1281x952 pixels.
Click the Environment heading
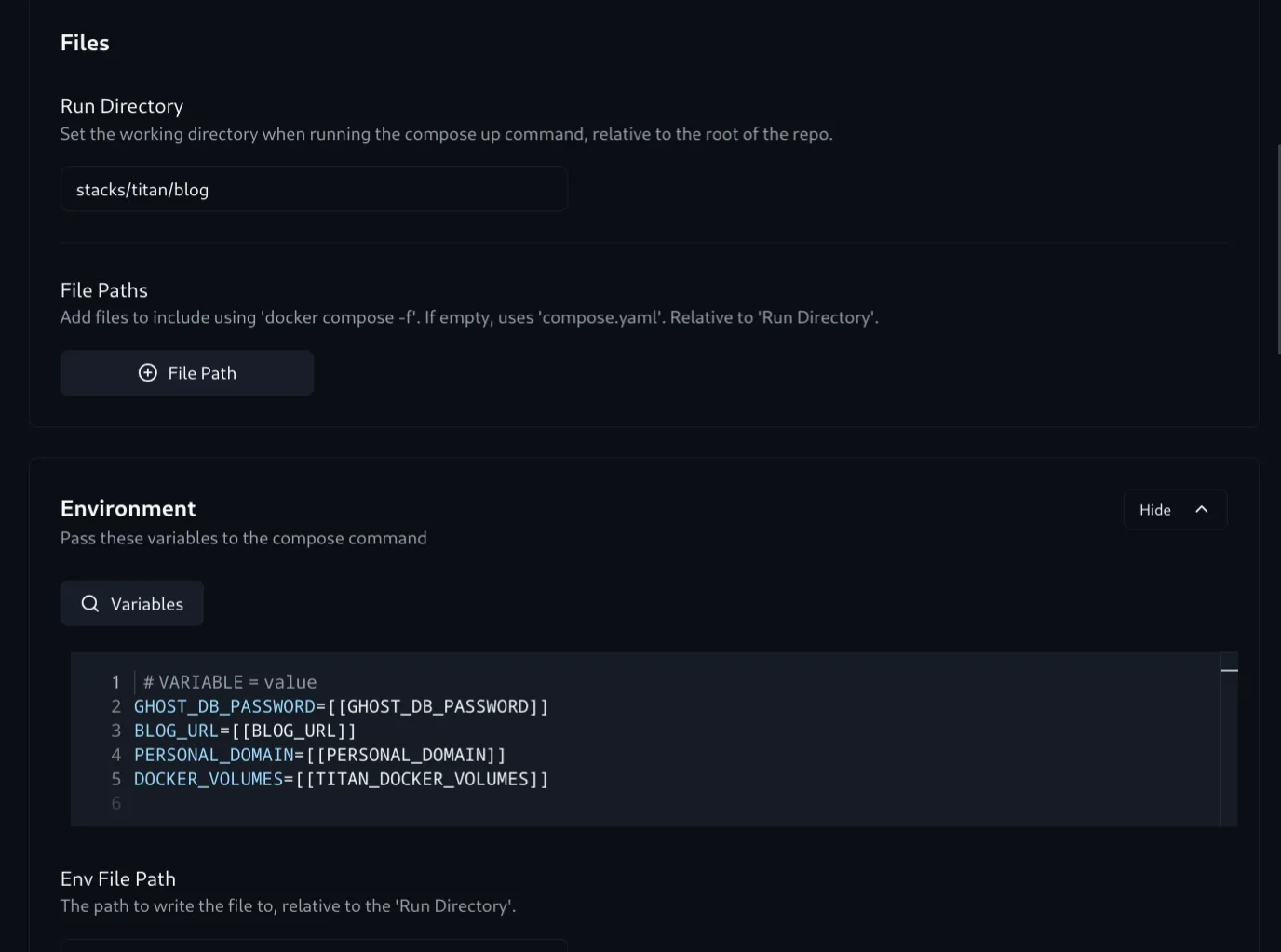pos(128,508)
